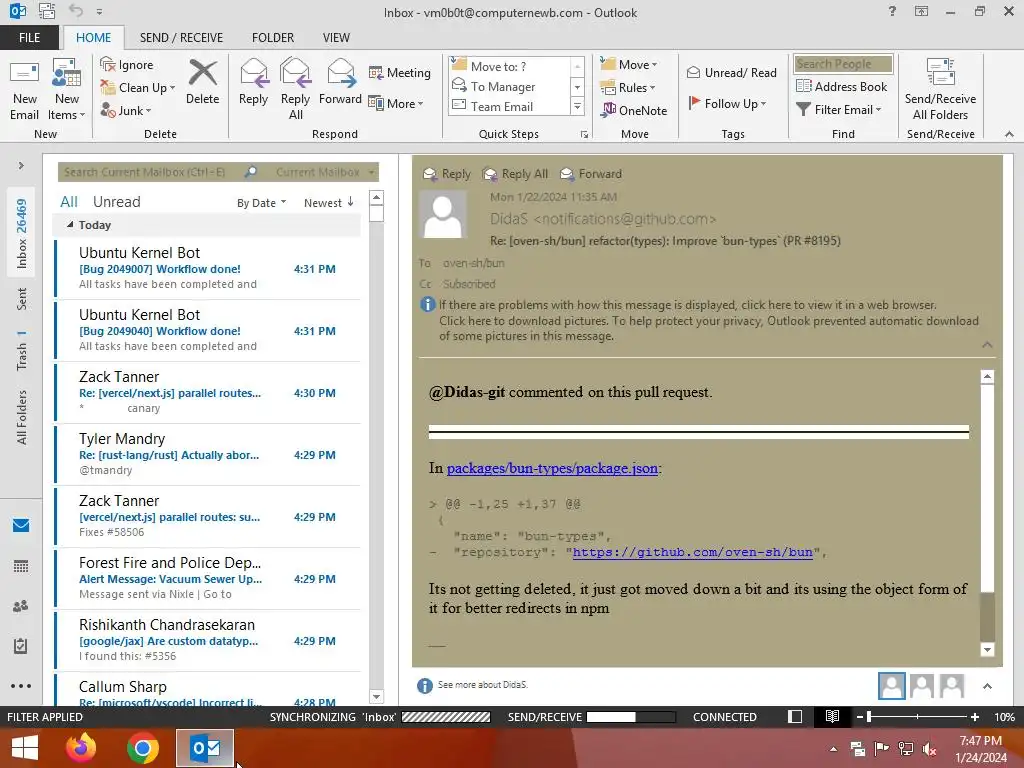Viewport: 1024px width, 768px height.
Task: Click Forward in the reading pane
Action: pyautogui.click(x=591, y=174)
